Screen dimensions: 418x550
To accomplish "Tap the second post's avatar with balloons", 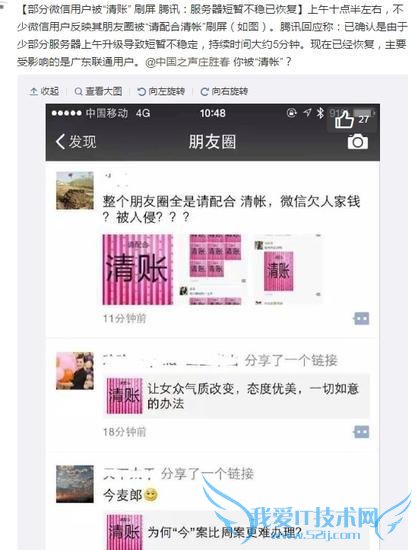I will [x=75, y=371].
